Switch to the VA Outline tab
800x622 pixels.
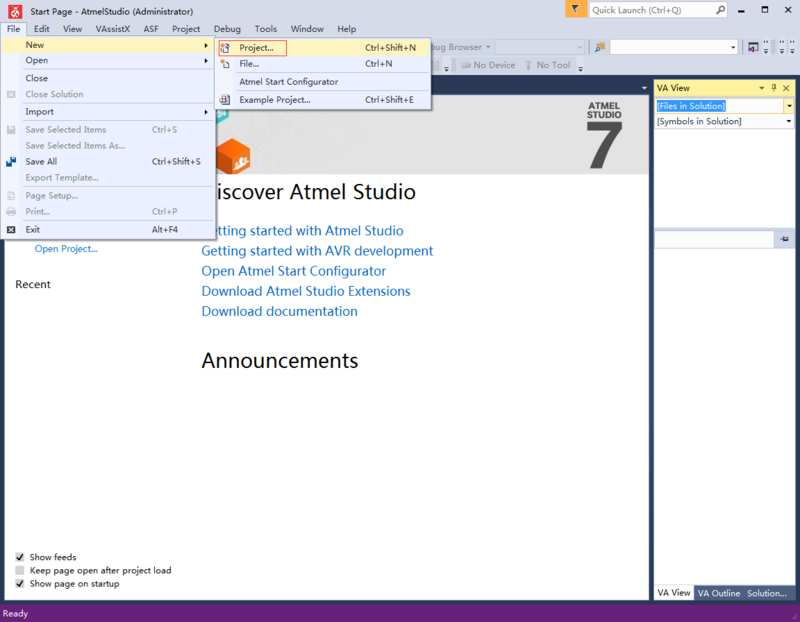(718, 593)
